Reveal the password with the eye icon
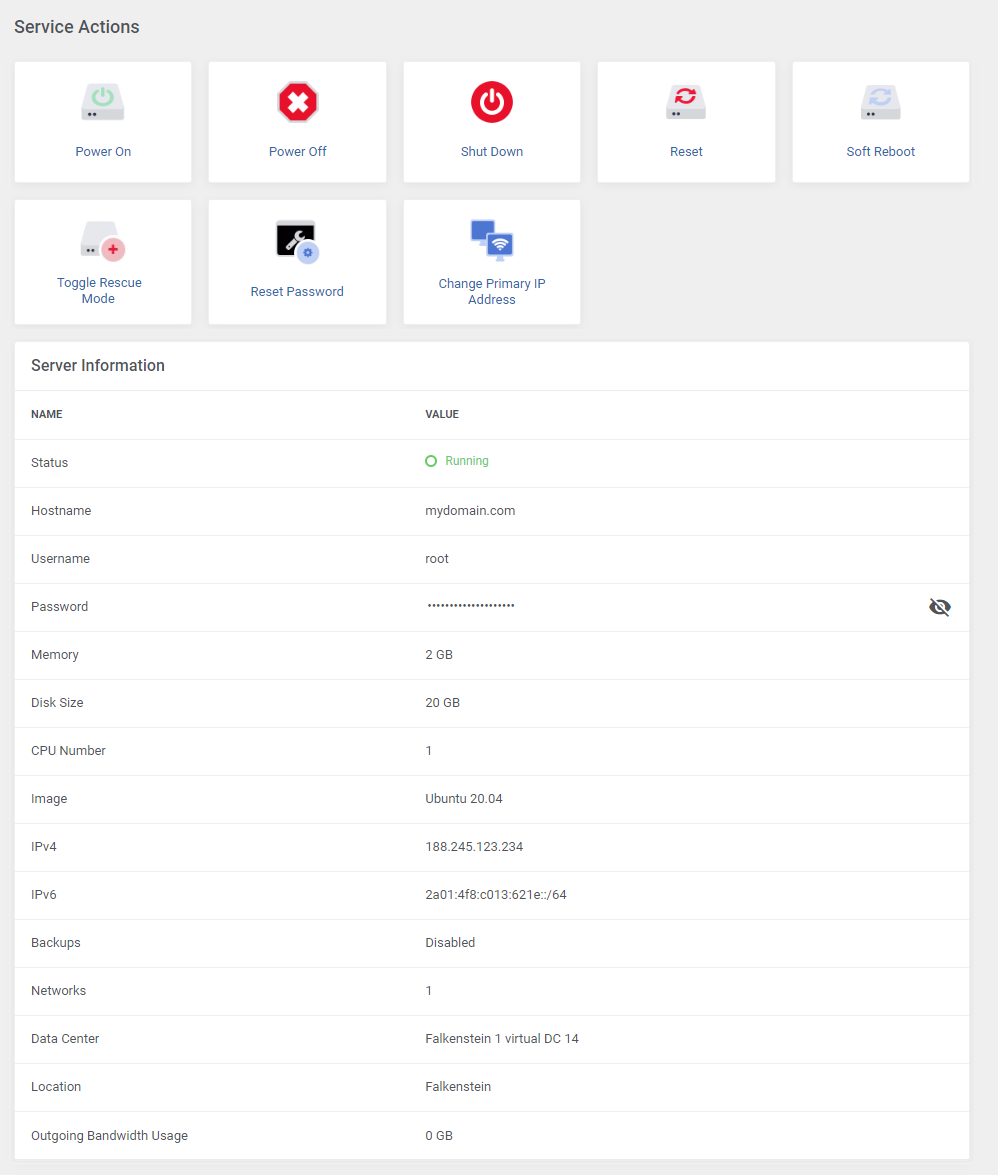This screenshot has width=998, height=1175. pos(940,607)
